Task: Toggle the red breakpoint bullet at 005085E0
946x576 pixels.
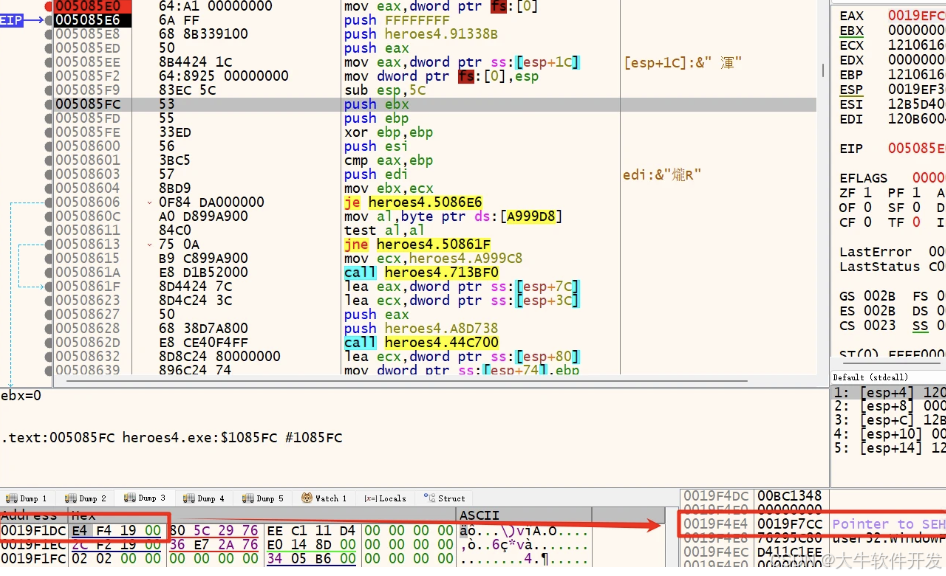Action: 48,6
